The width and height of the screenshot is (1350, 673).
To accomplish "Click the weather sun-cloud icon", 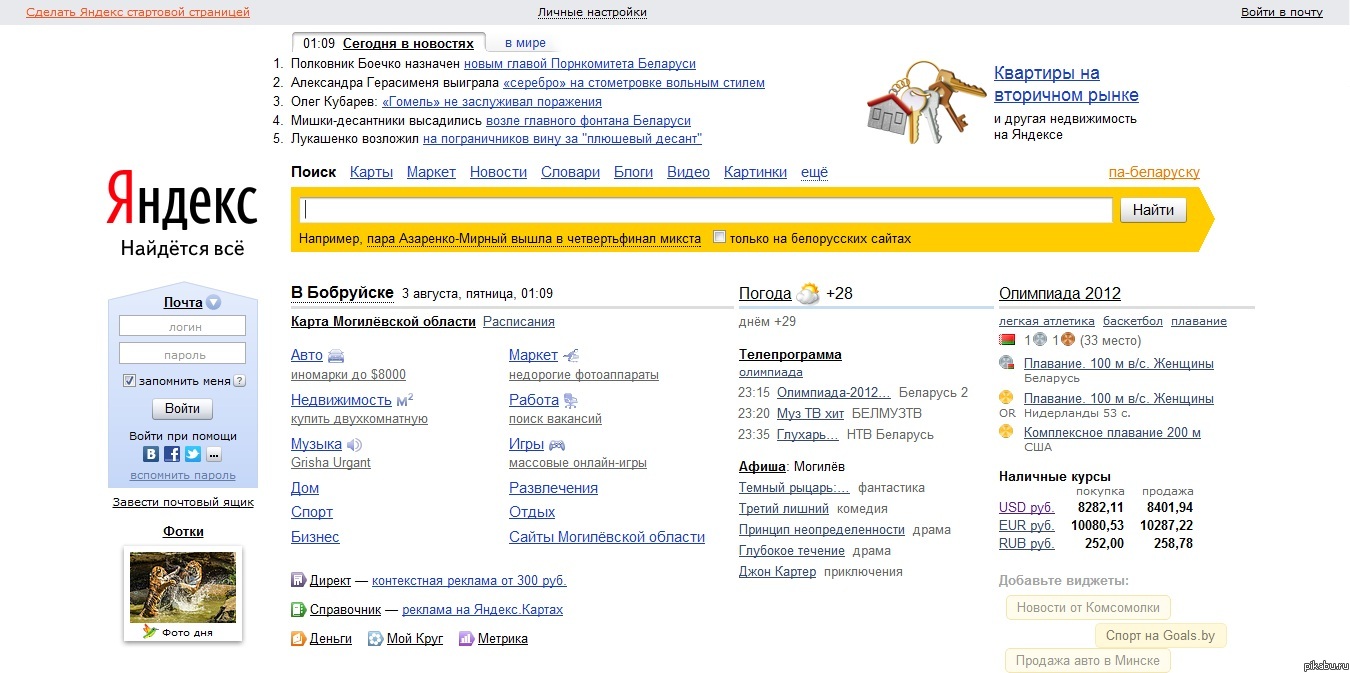I will pyautogui.click(x=808, y=294).
